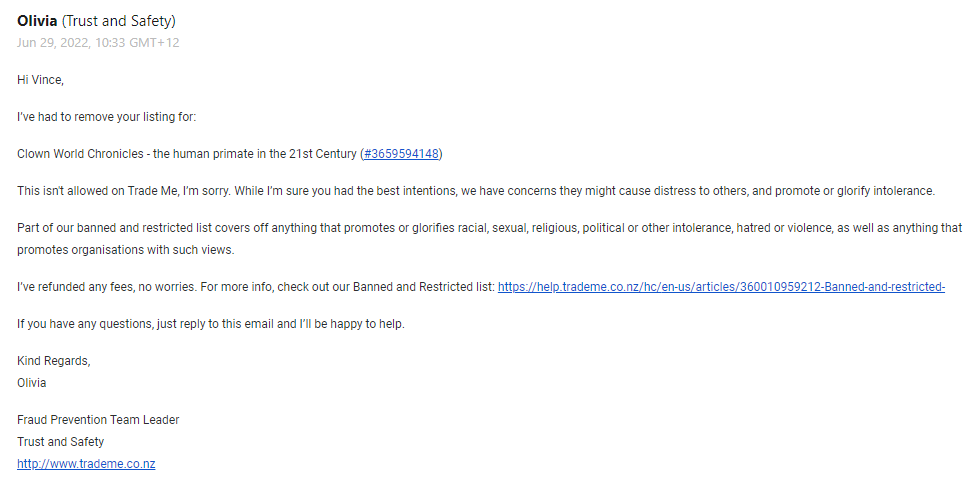Click the "Trust and Safety" line in the signature
Viewport: 977px width, 485px height.
click(60, 442)
